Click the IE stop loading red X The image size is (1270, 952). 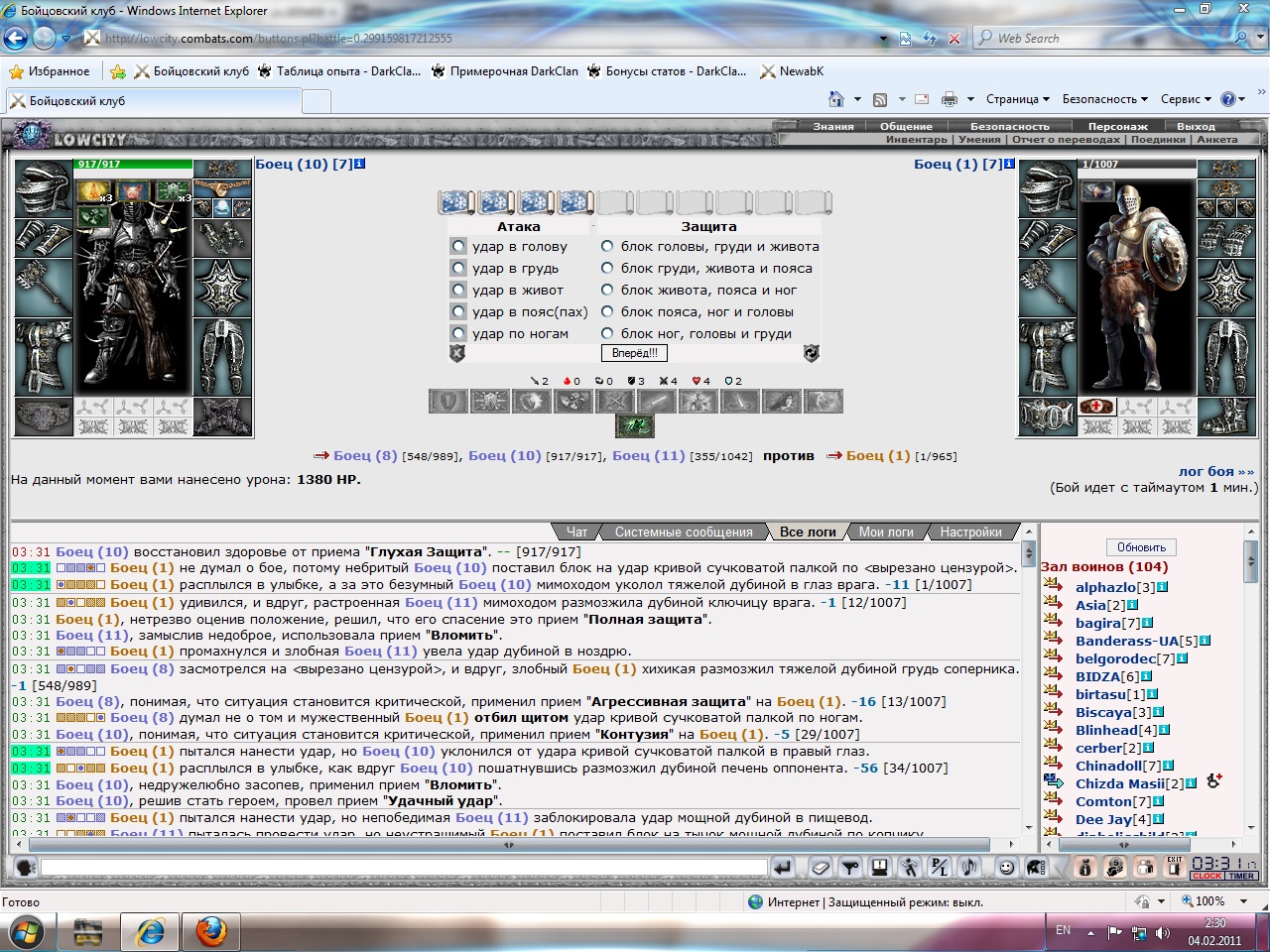tap(954, 39)
